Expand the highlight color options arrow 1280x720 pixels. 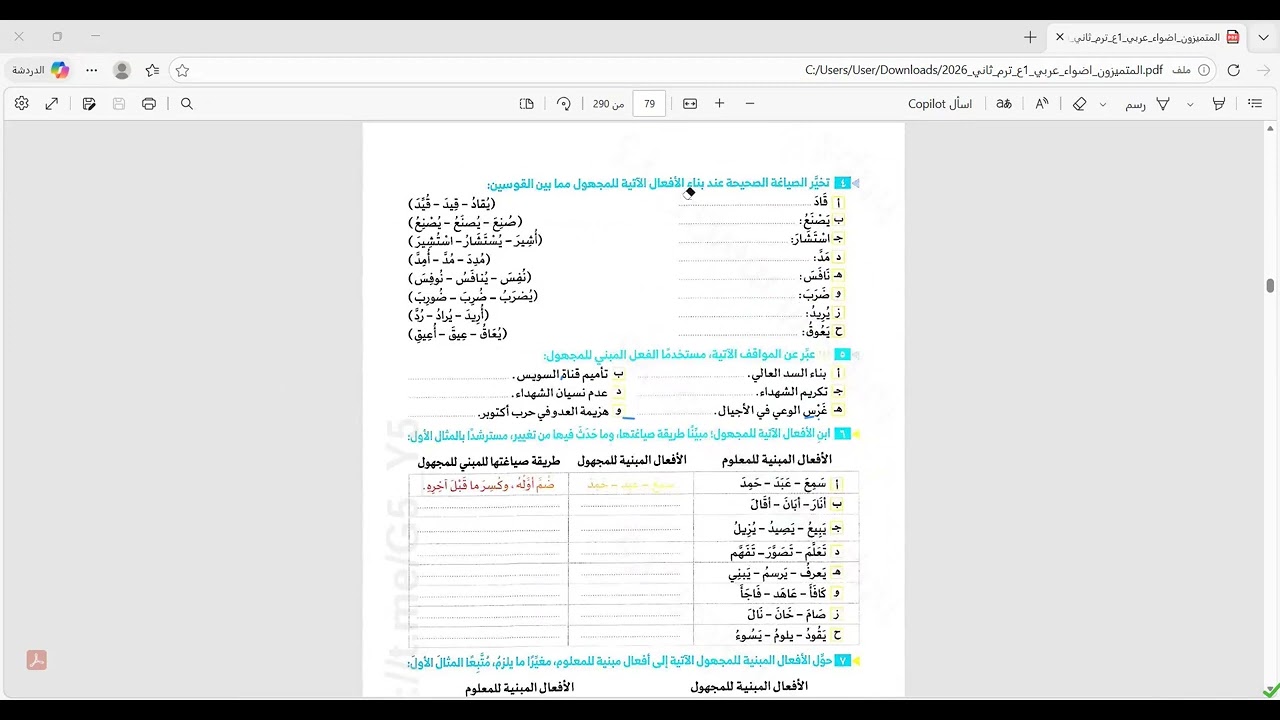click(x=1190, y=104)
